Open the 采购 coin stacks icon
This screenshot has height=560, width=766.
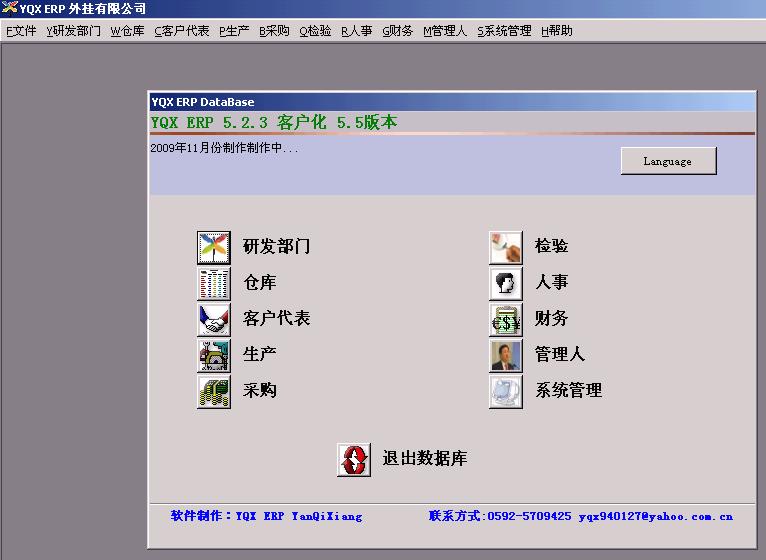point(213,391)
